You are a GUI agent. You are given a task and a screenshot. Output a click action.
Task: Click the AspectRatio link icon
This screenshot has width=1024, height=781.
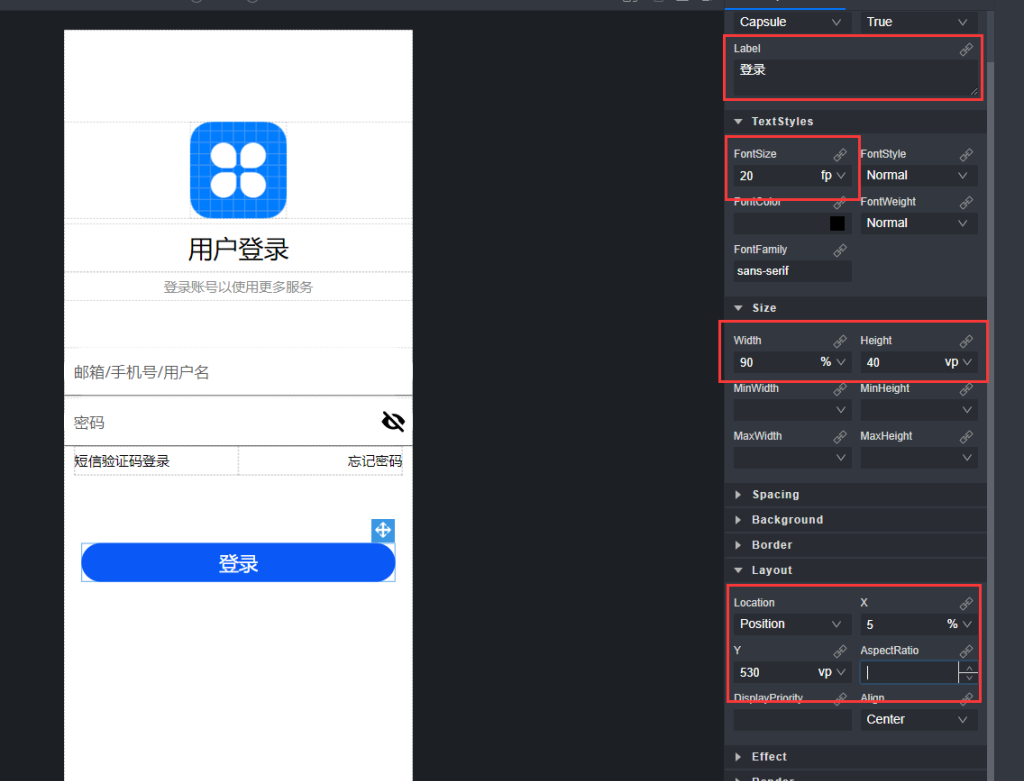[966, 651]
